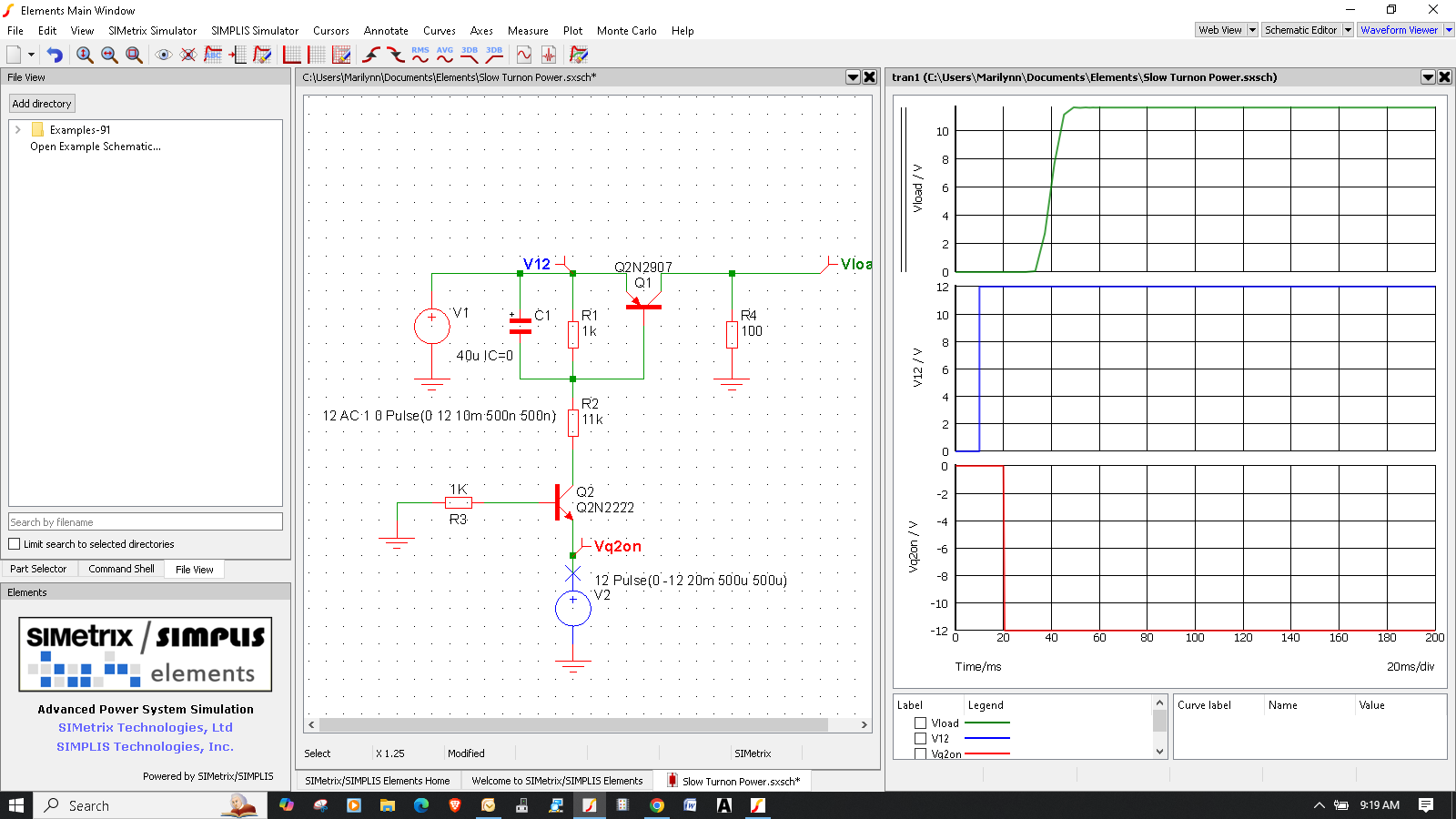Toggle Limit search to selected directories

tap(15, 544)
